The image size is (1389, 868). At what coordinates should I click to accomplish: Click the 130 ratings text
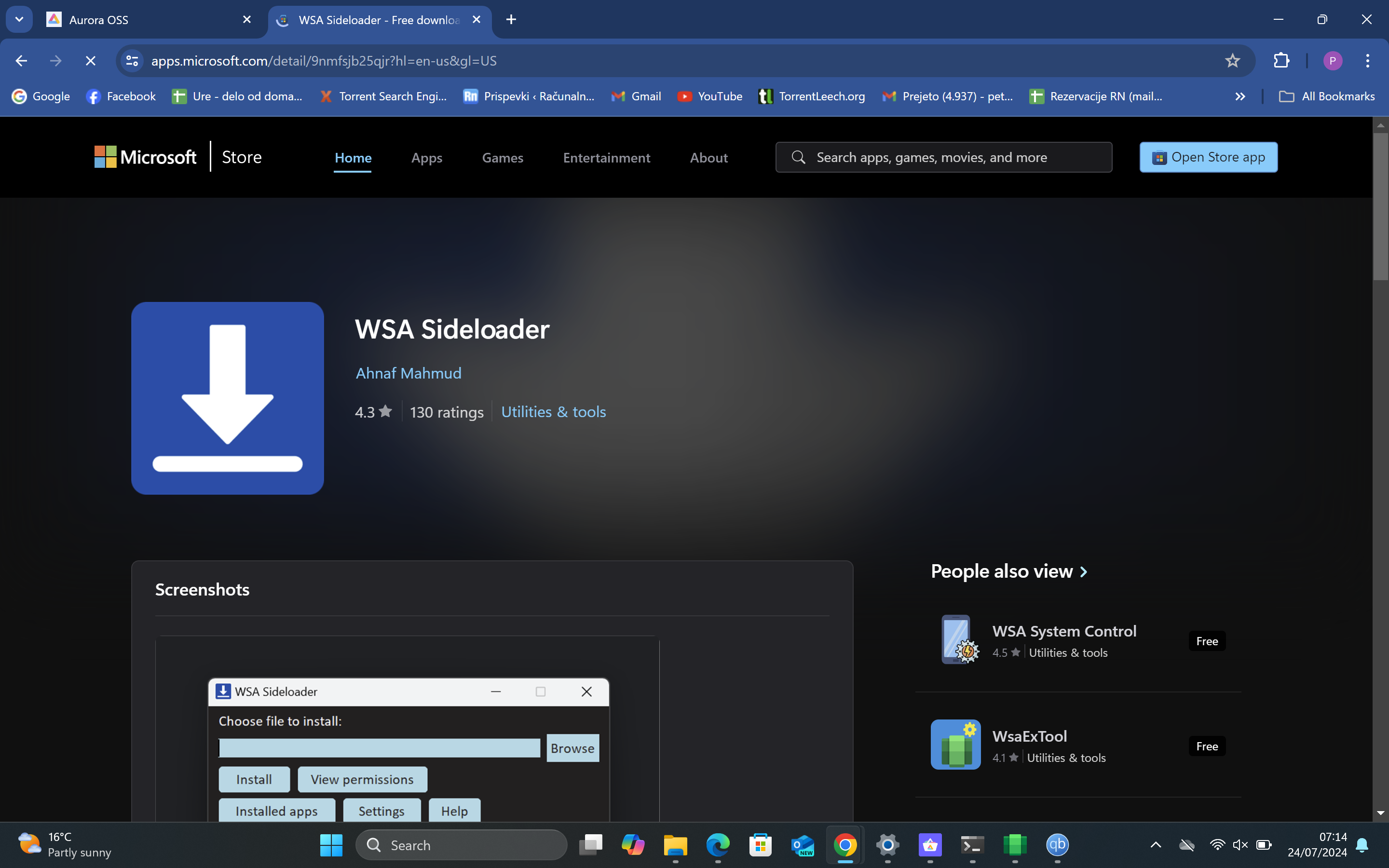[x=447, y=412]
